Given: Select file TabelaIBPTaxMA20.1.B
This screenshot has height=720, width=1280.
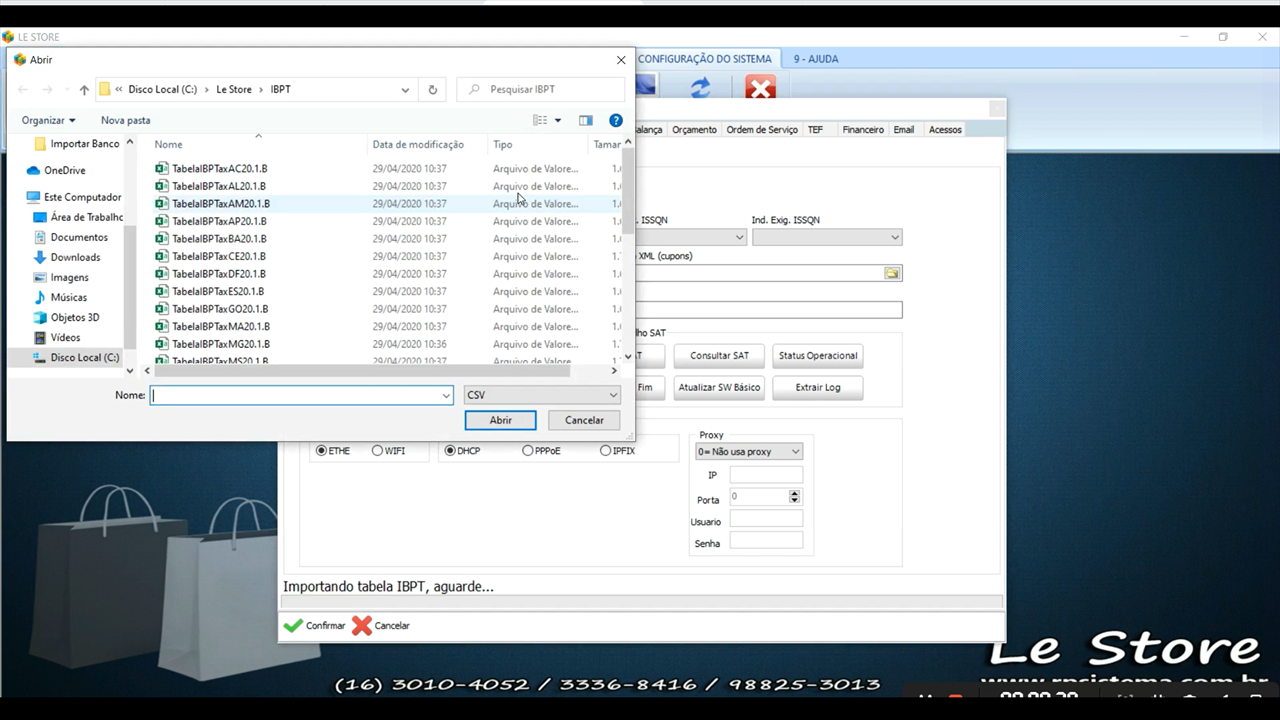Looking at the screenshot, I should [220, 326].
